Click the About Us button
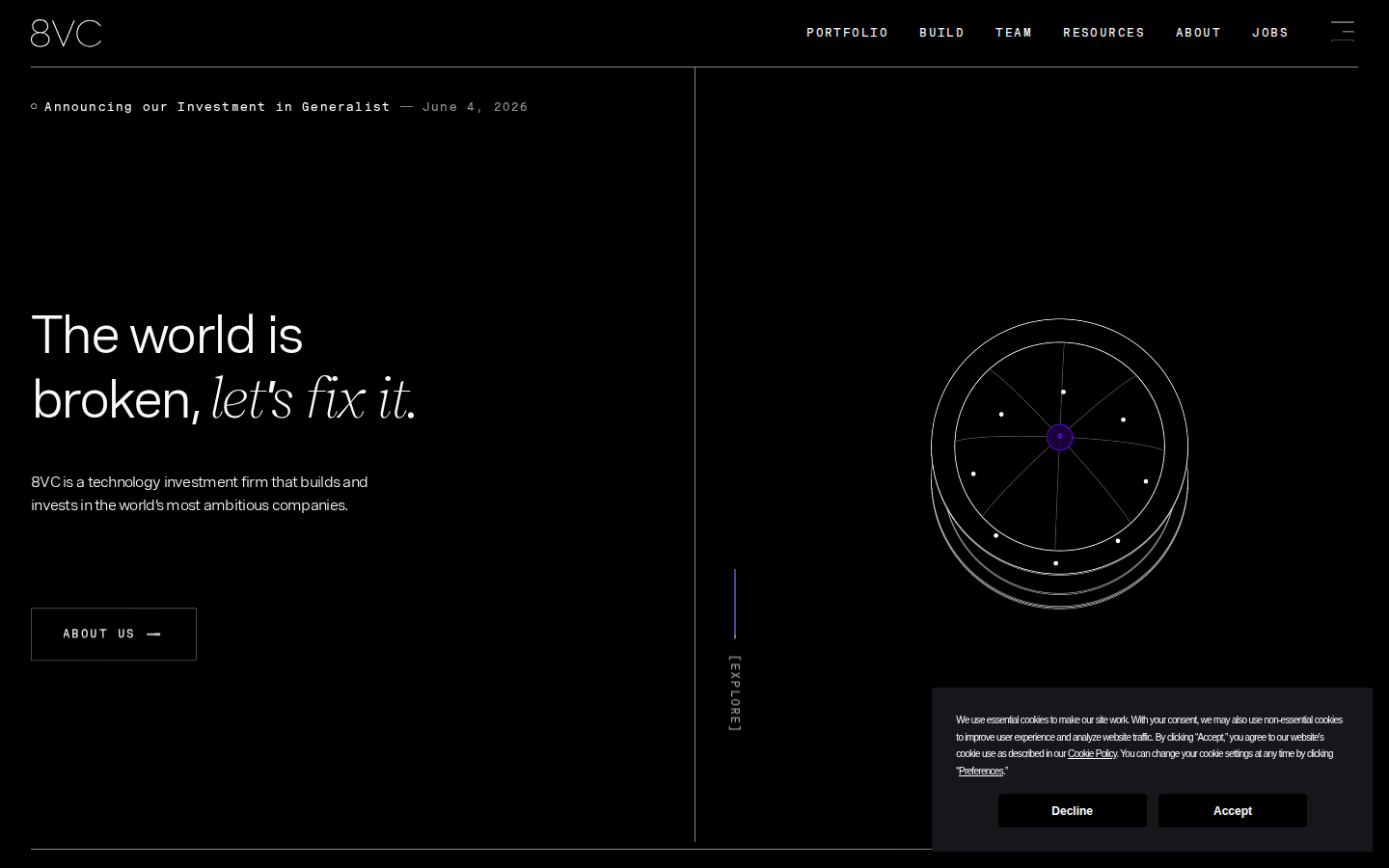The image size is (1389, 868). pyautogui.click(x=114, y=634)
